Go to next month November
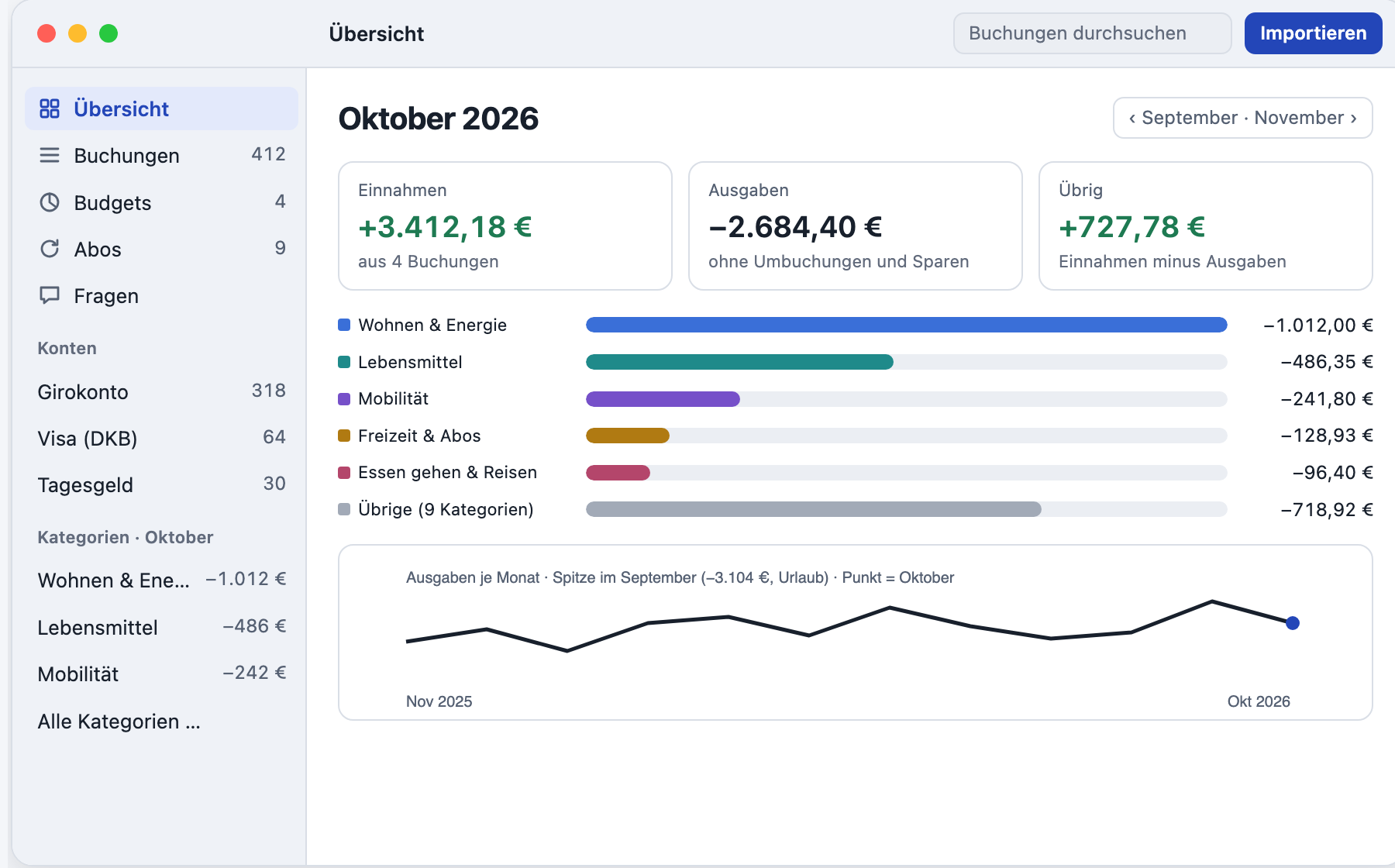 (1305, 118)
